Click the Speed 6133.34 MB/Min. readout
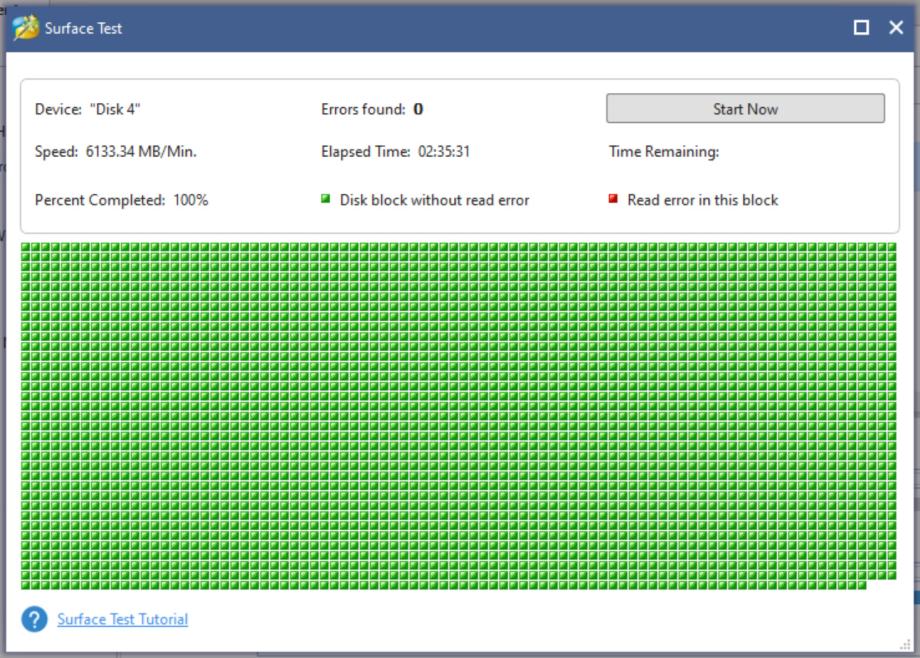This screenshot has height=658, width=920. click(116, 152)
